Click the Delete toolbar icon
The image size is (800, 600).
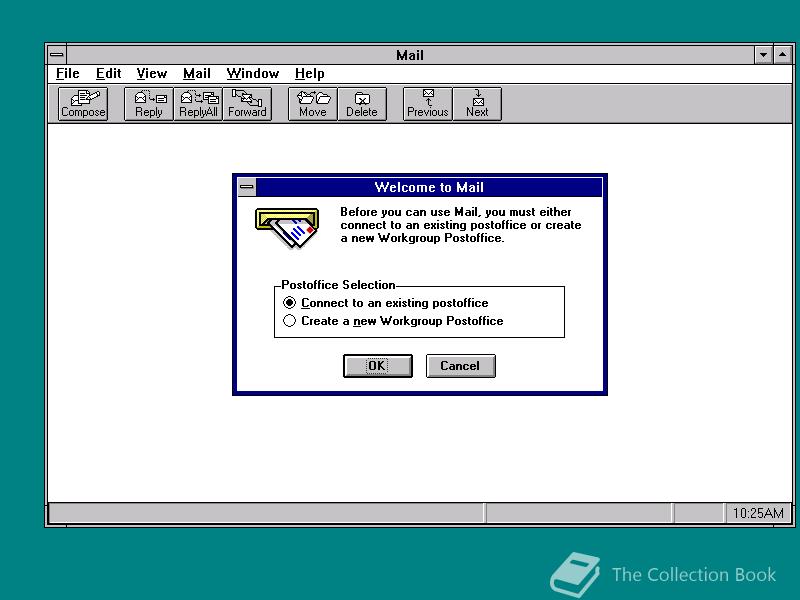tap(362, 104)
